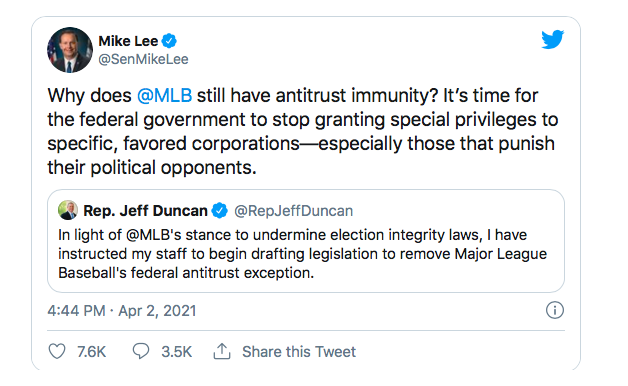
Task: Open the tweet info circle icon
Action: pos(555,310)
